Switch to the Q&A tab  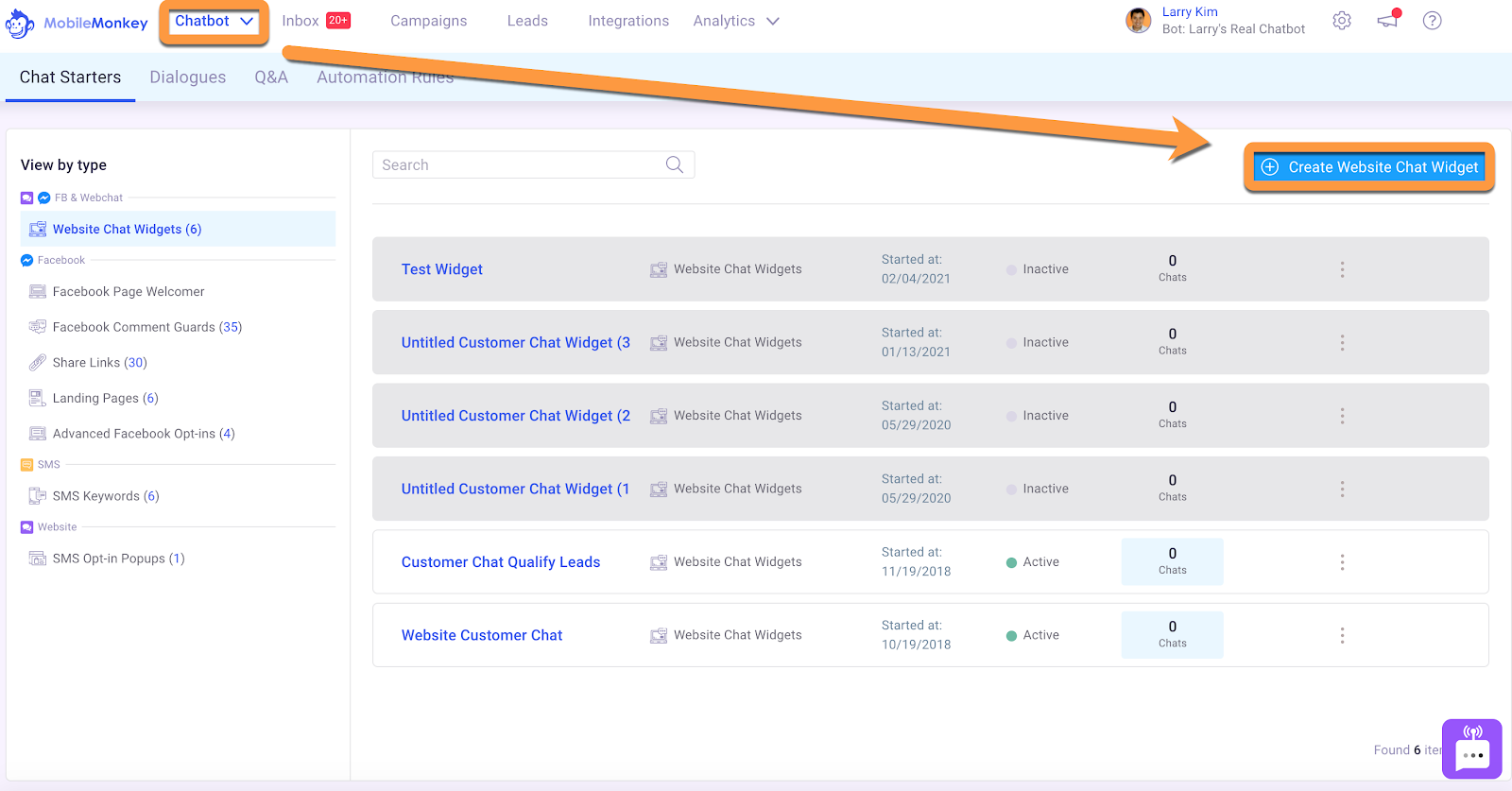click(x=271, y=77)
